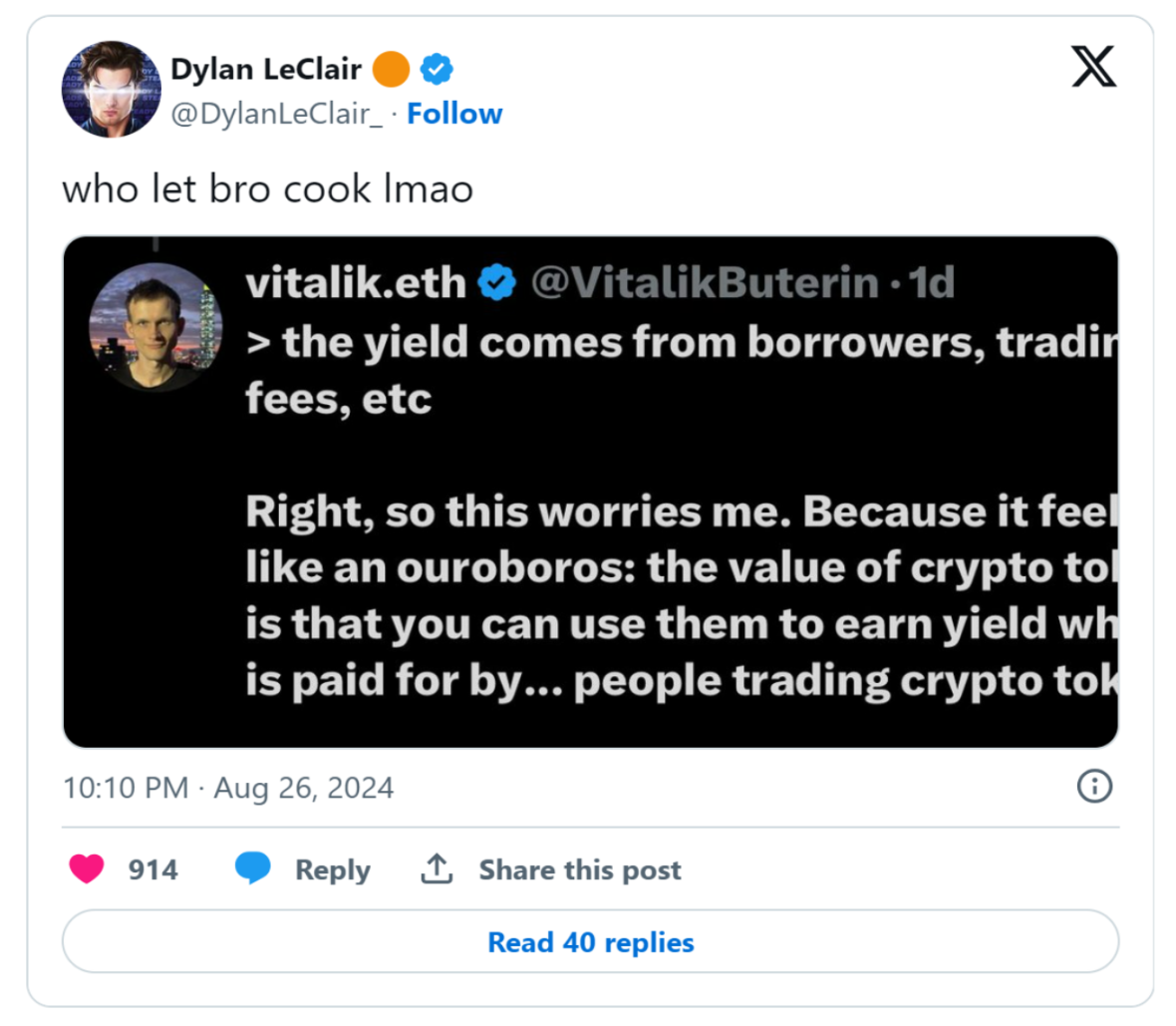Click the like count showing 914

click(x=154, y=868)
